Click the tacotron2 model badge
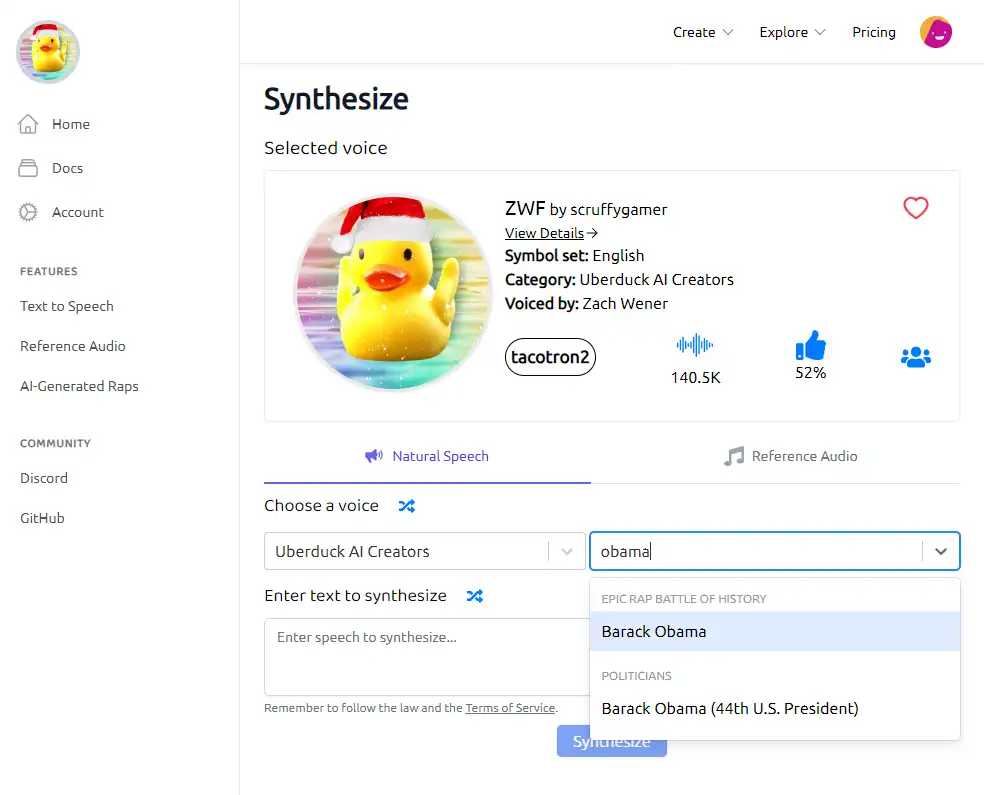 point(550,357)
